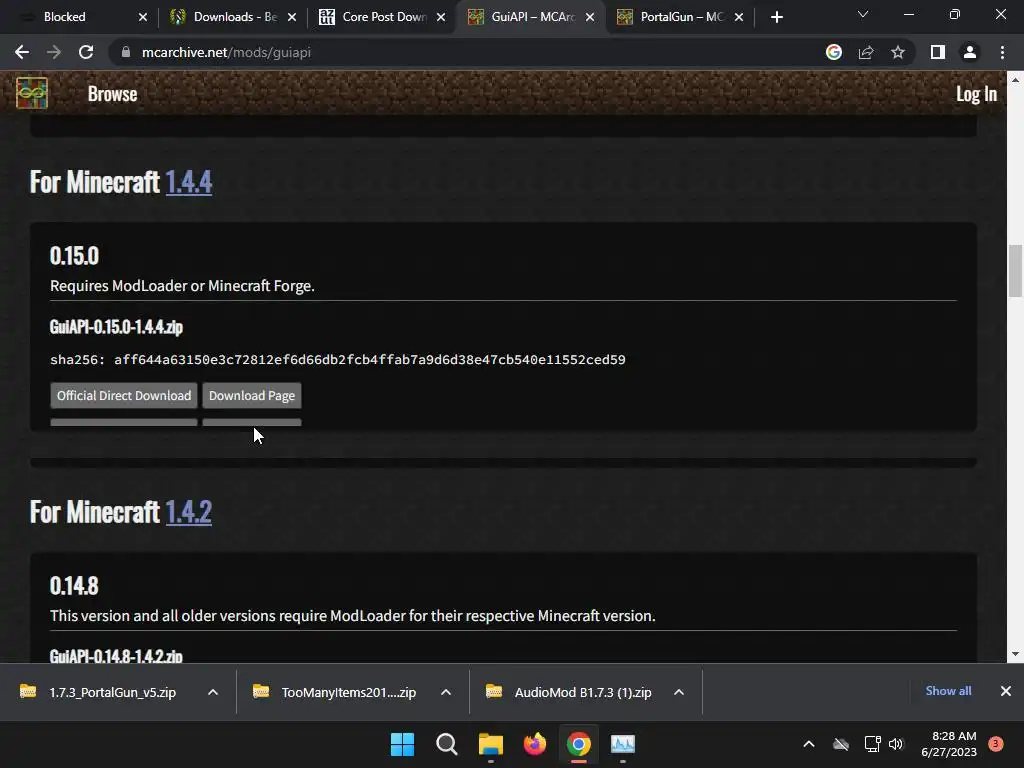Toggle the browser side panel
The height and width of the screenshot is (768, 1024).
point(938,52)
